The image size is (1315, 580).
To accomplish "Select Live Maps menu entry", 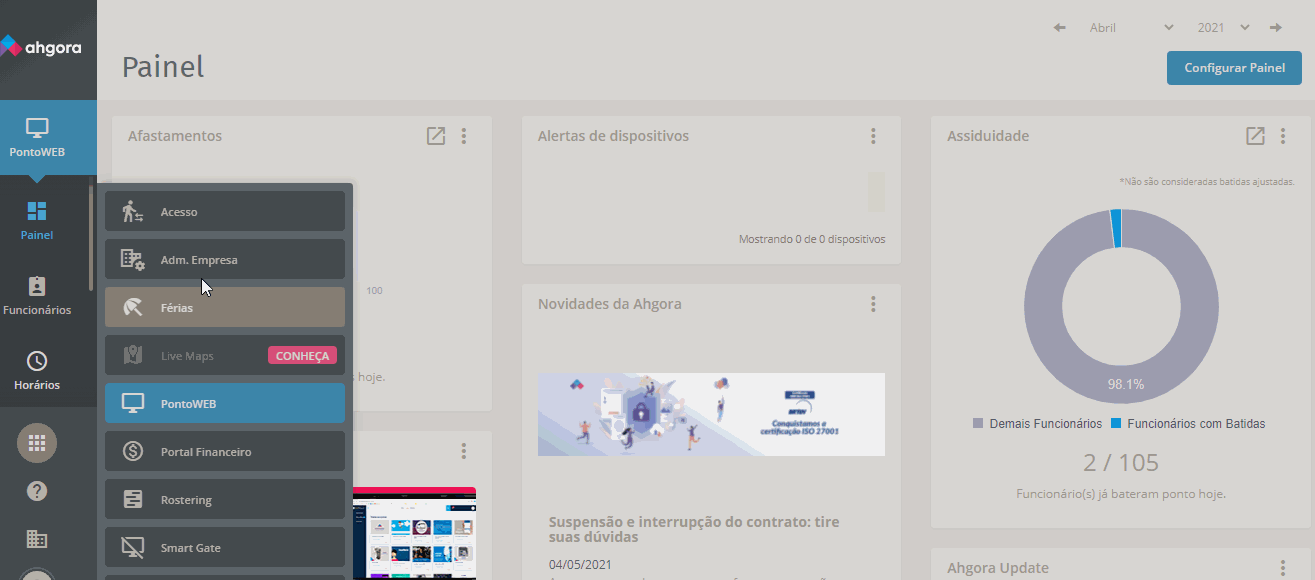I will [225, 356].
